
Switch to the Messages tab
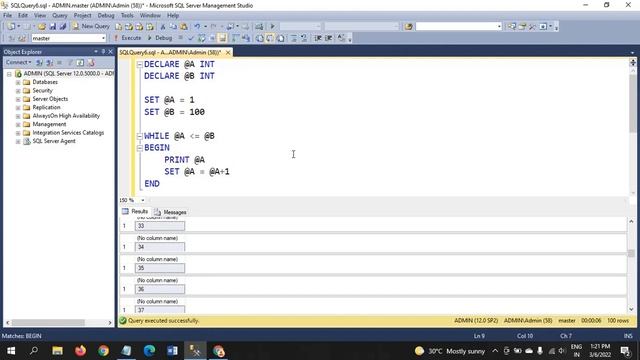click(x=170, y=212)
